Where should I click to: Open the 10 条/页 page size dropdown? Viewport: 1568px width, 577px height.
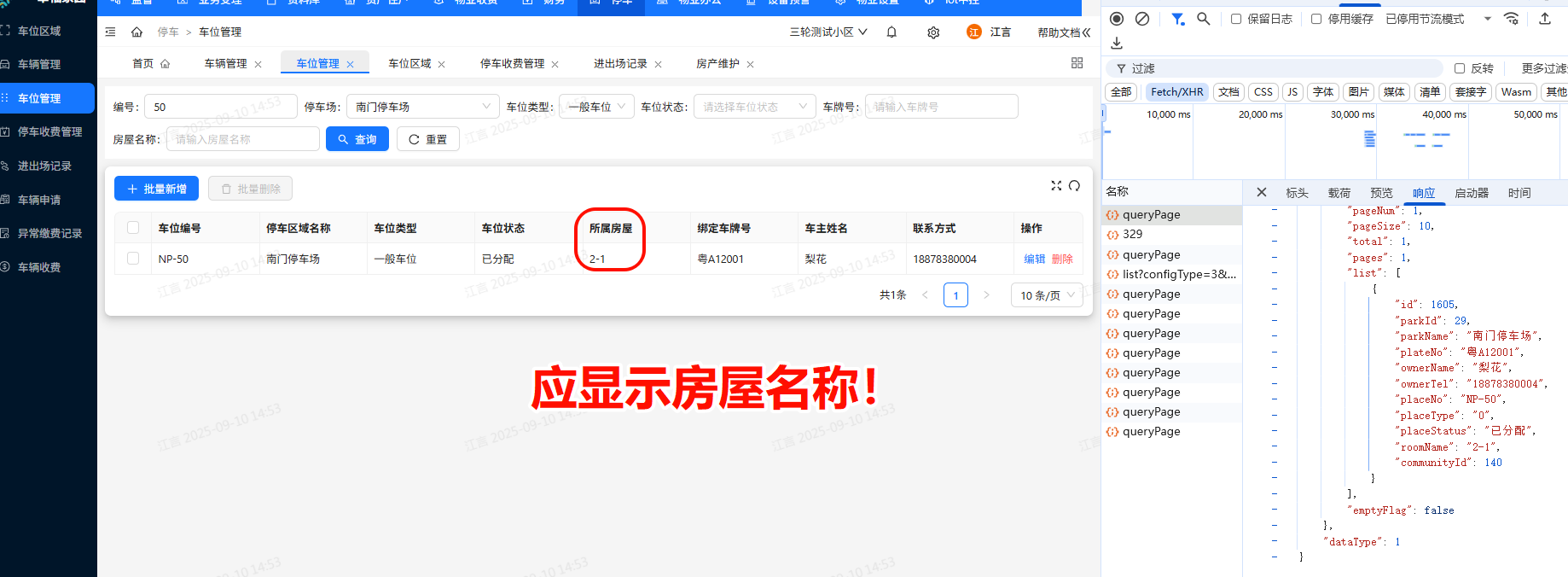(1047, 295)
